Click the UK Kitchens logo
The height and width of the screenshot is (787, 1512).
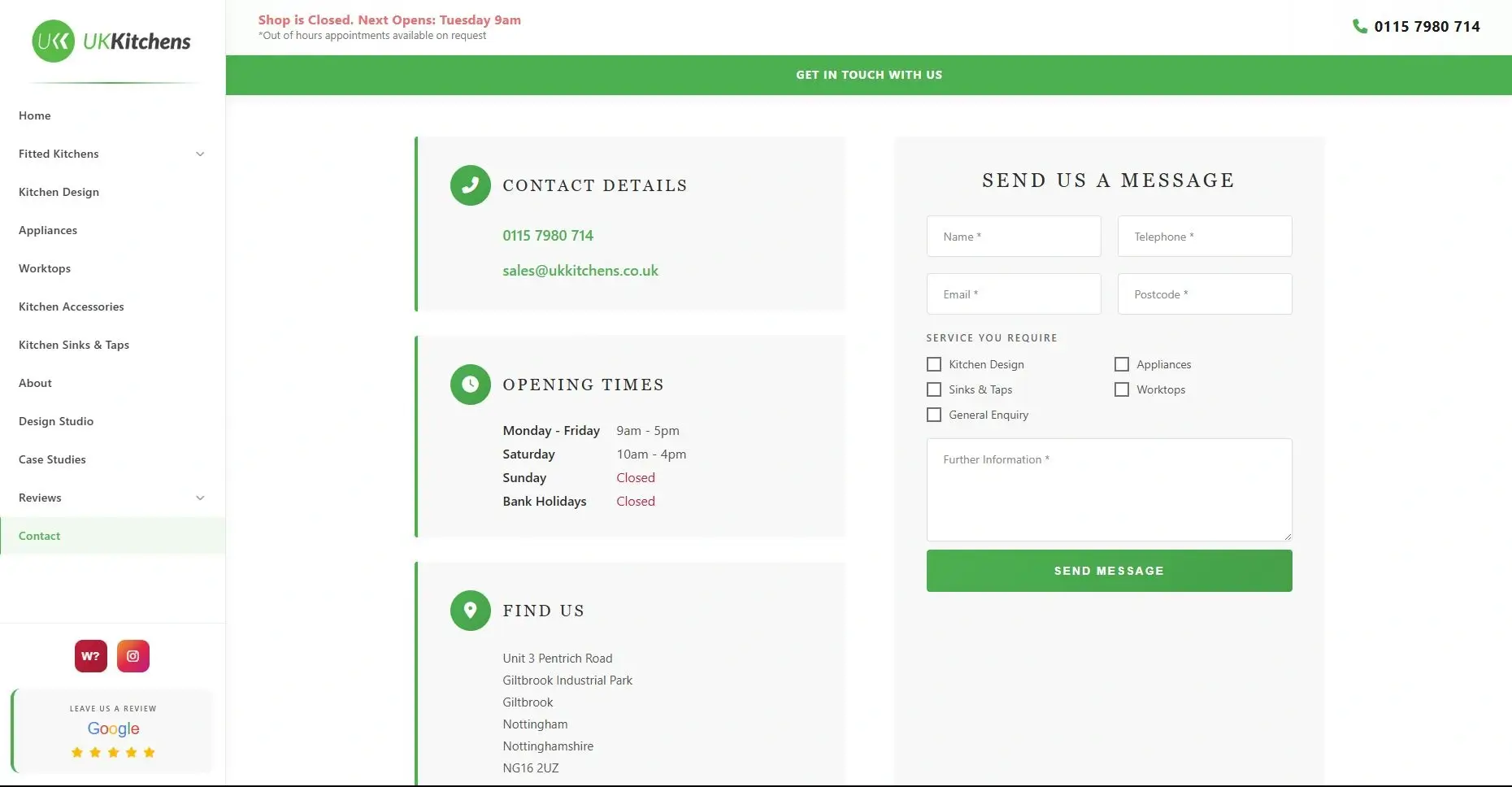click(111, 41)
